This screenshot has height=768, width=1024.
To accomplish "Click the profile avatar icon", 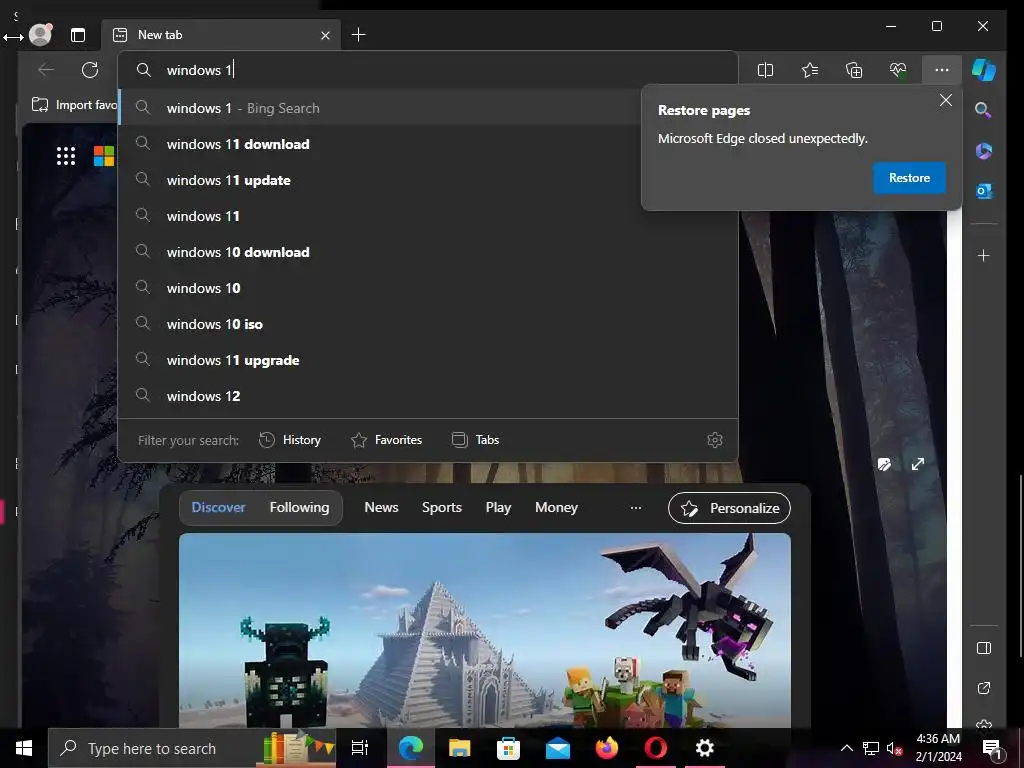I will (40, 35).
